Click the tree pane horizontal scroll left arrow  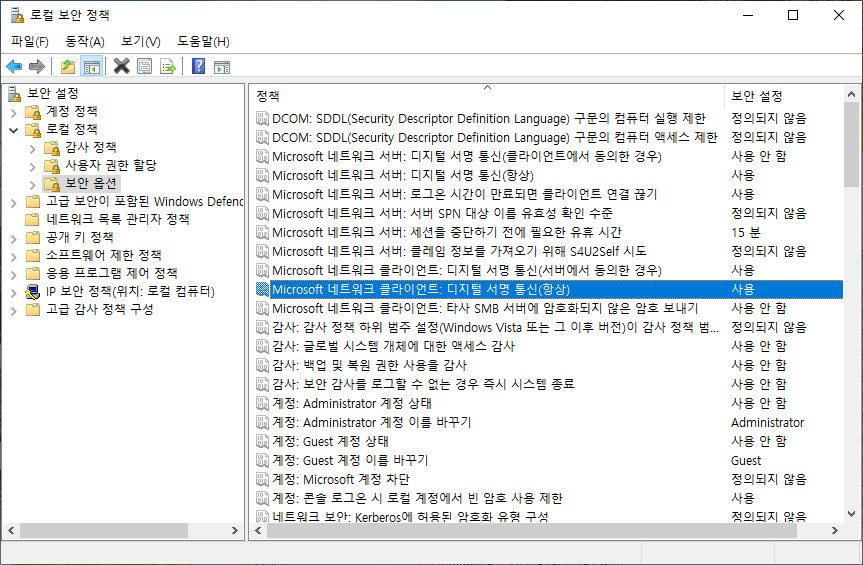11,530
